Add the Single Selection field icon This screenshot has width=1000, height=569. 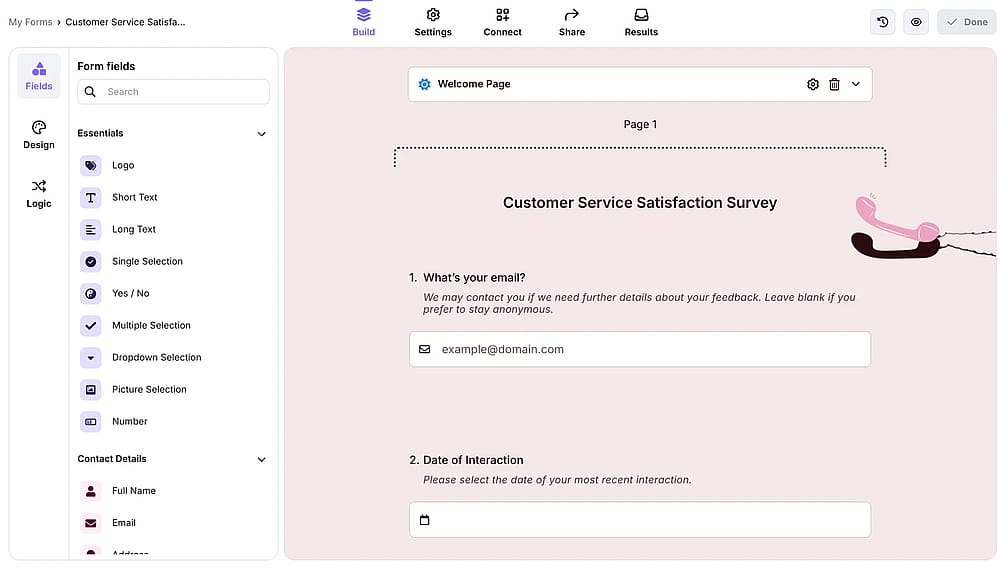[91, 262]
